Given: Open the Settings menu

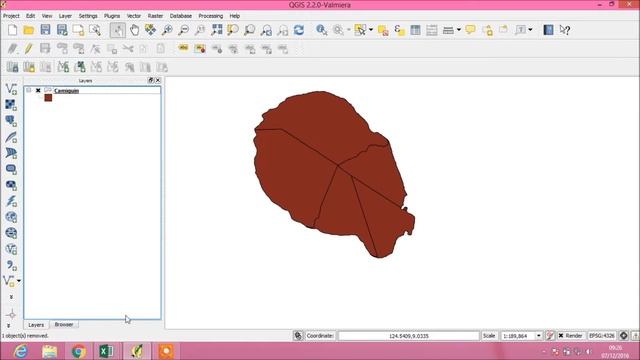Looking at the screenshot, I should [x=88, y=16].
